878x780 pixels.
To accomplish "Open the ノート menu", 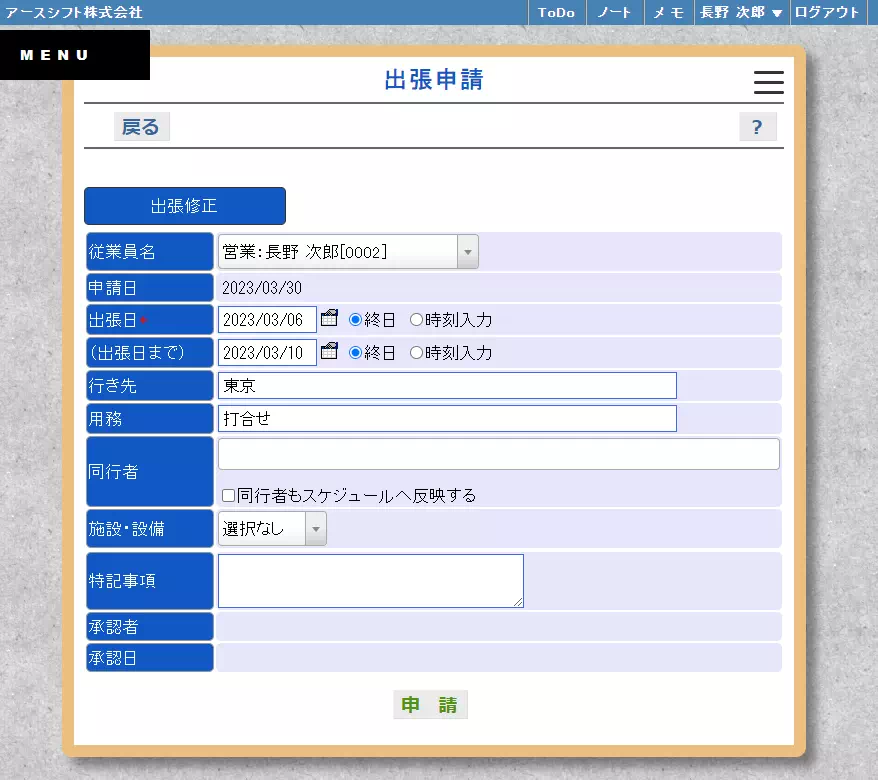I will pyautogui.click(x=616, y=13).
